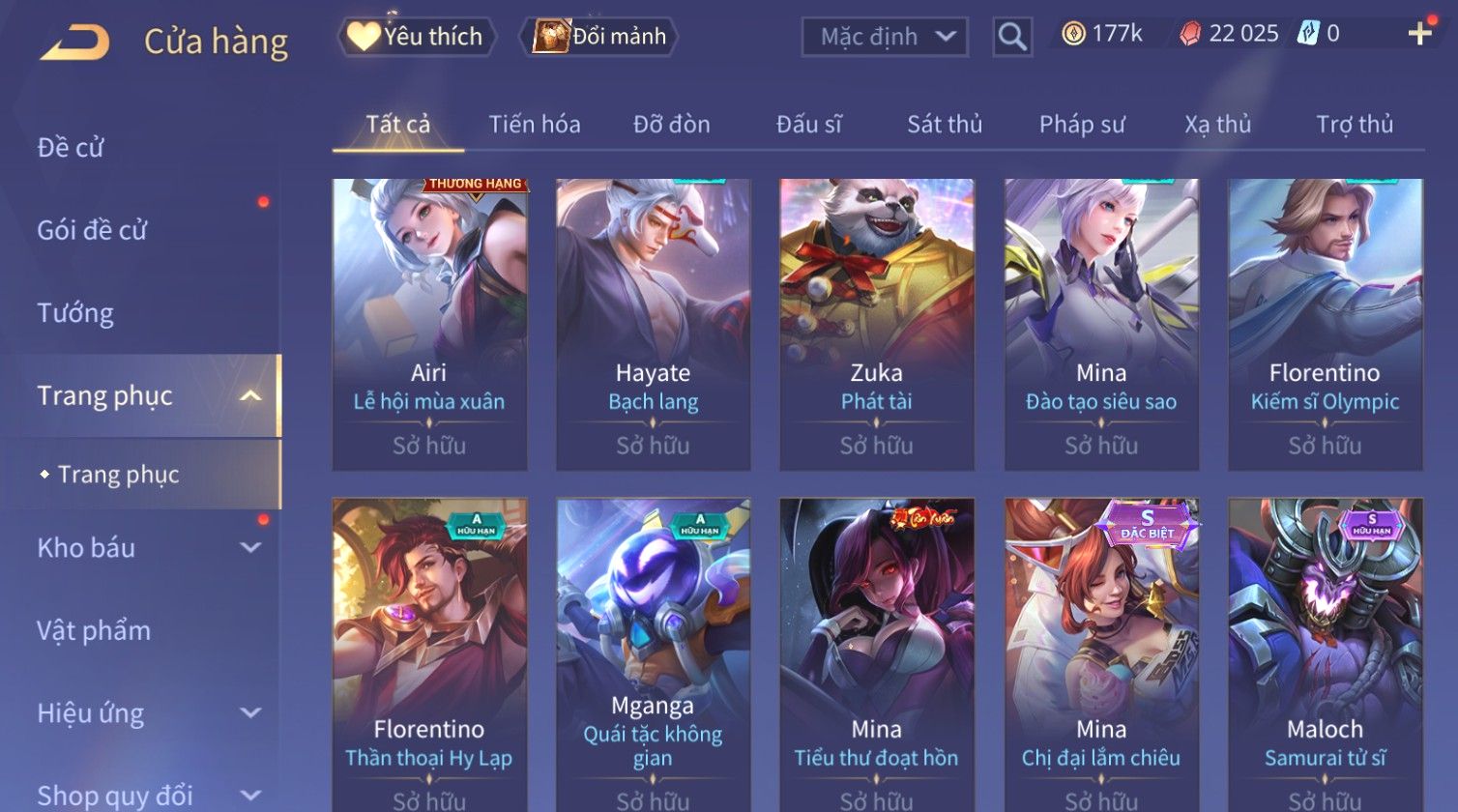Image resolution: width=1458 pixels, height=812 pixels.
Task: Click the gold coin 177k icon
Action: pyautogui.click(x=1073, y=34)
